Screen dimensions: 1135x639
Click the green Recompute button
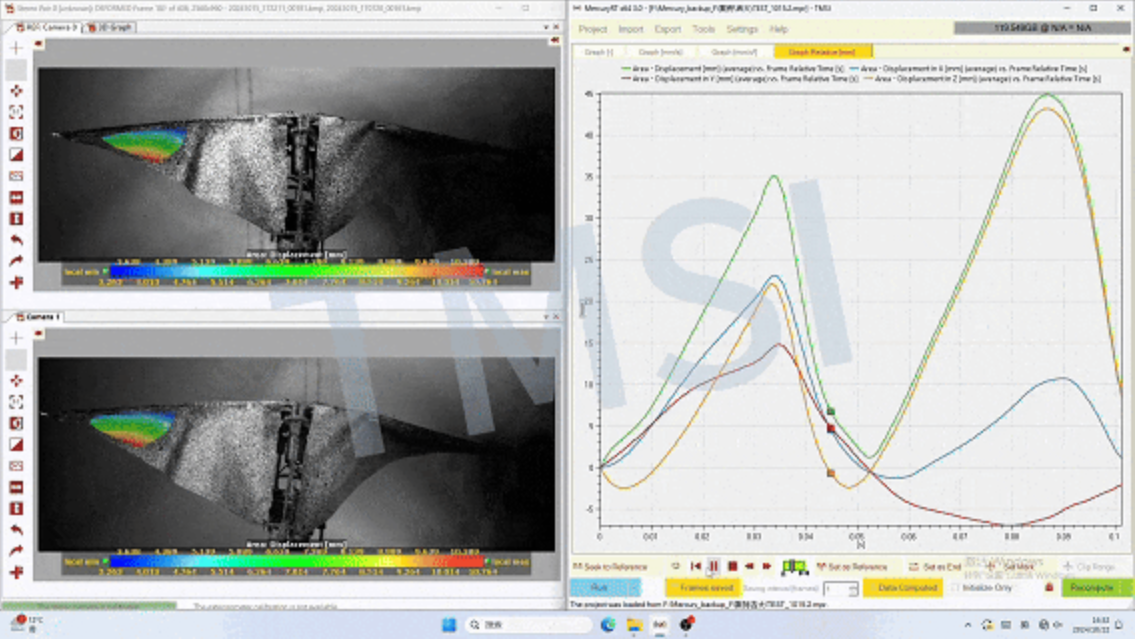(1090, 588)
